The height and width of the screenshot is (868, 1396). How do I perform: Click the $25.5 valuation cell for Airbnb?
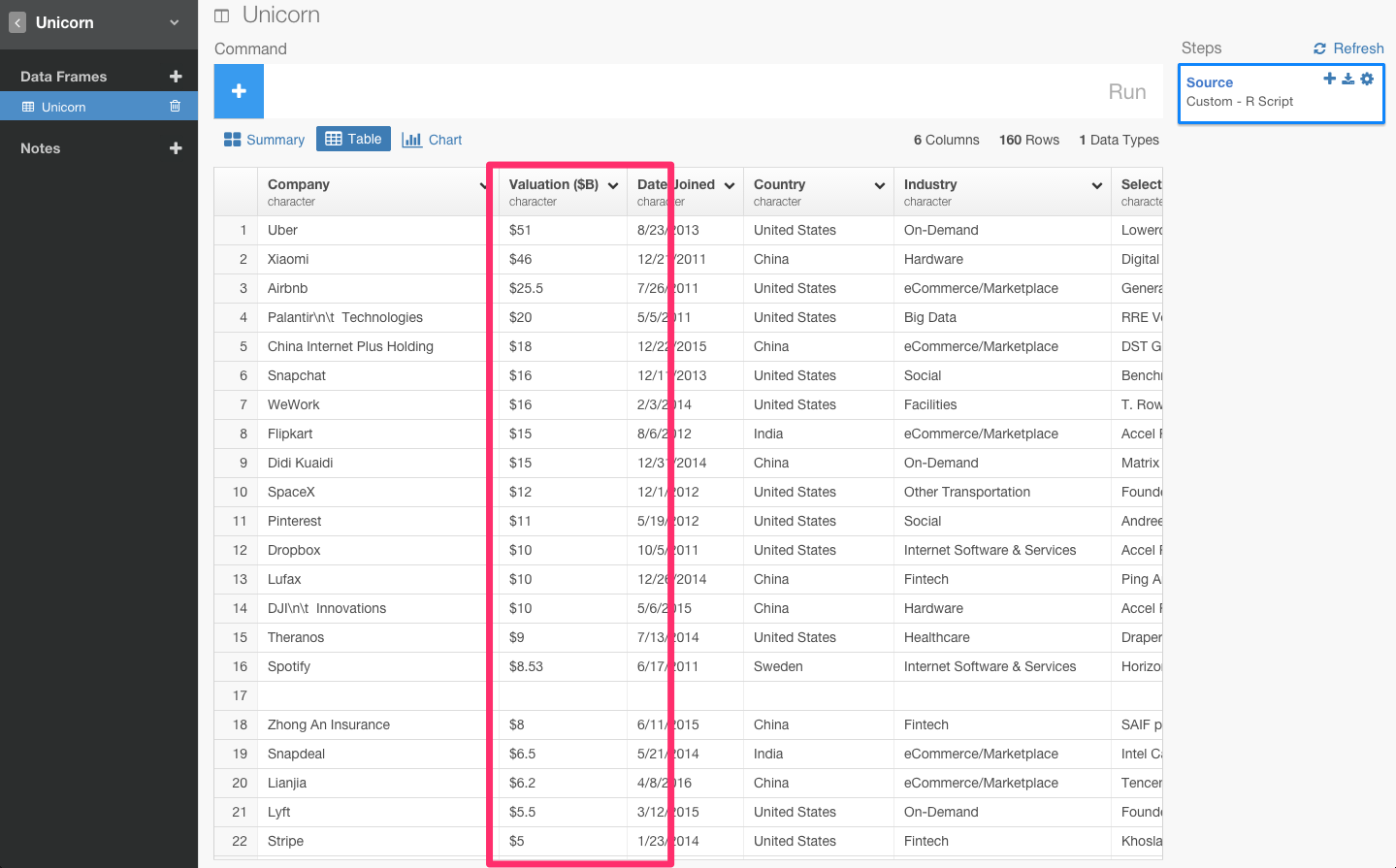pos(563,288)
